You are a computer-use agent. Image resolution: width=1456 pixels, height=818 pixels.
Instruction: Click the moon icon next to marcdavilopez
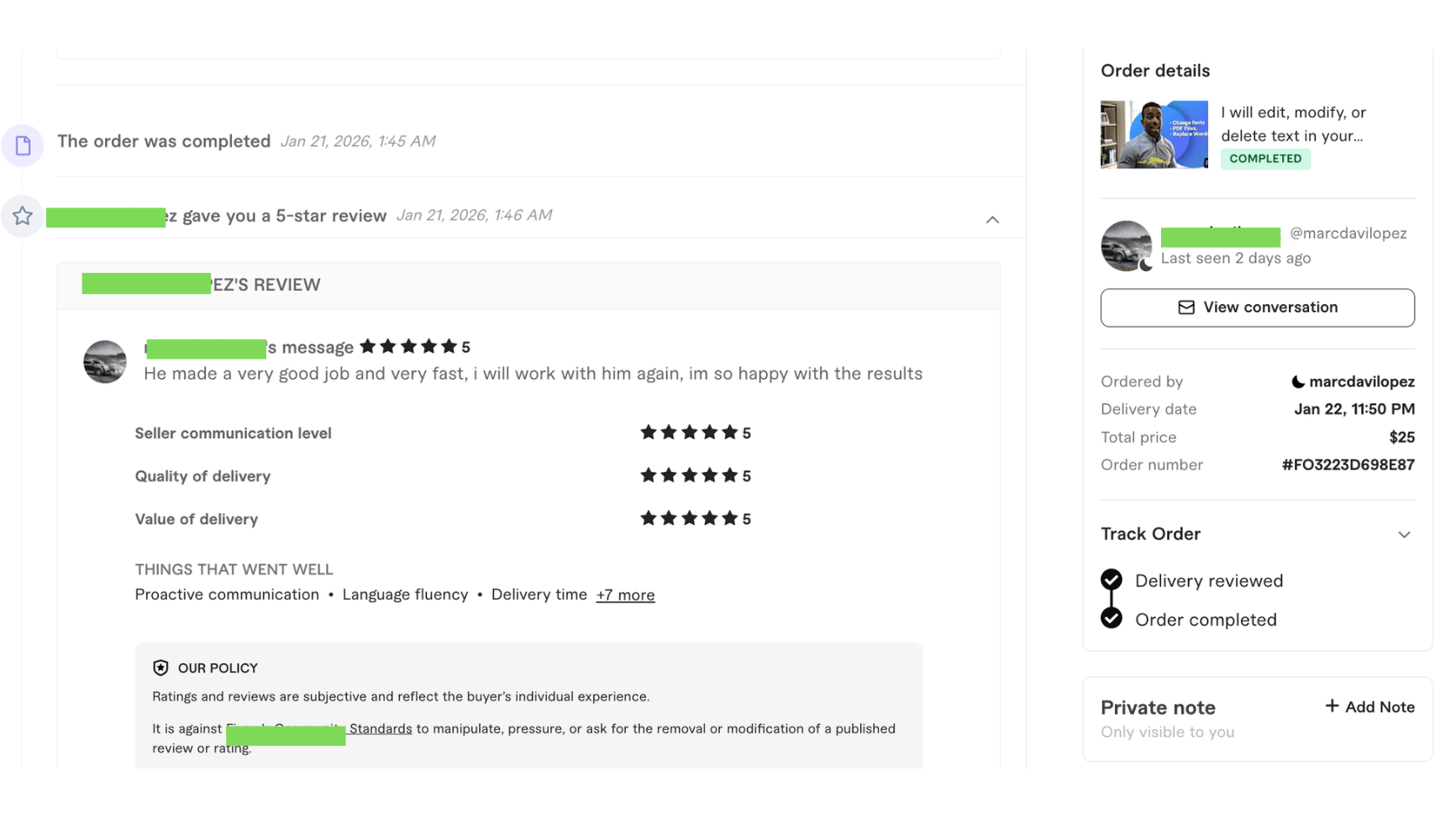pyautogui.click(x=1297, y=382)
